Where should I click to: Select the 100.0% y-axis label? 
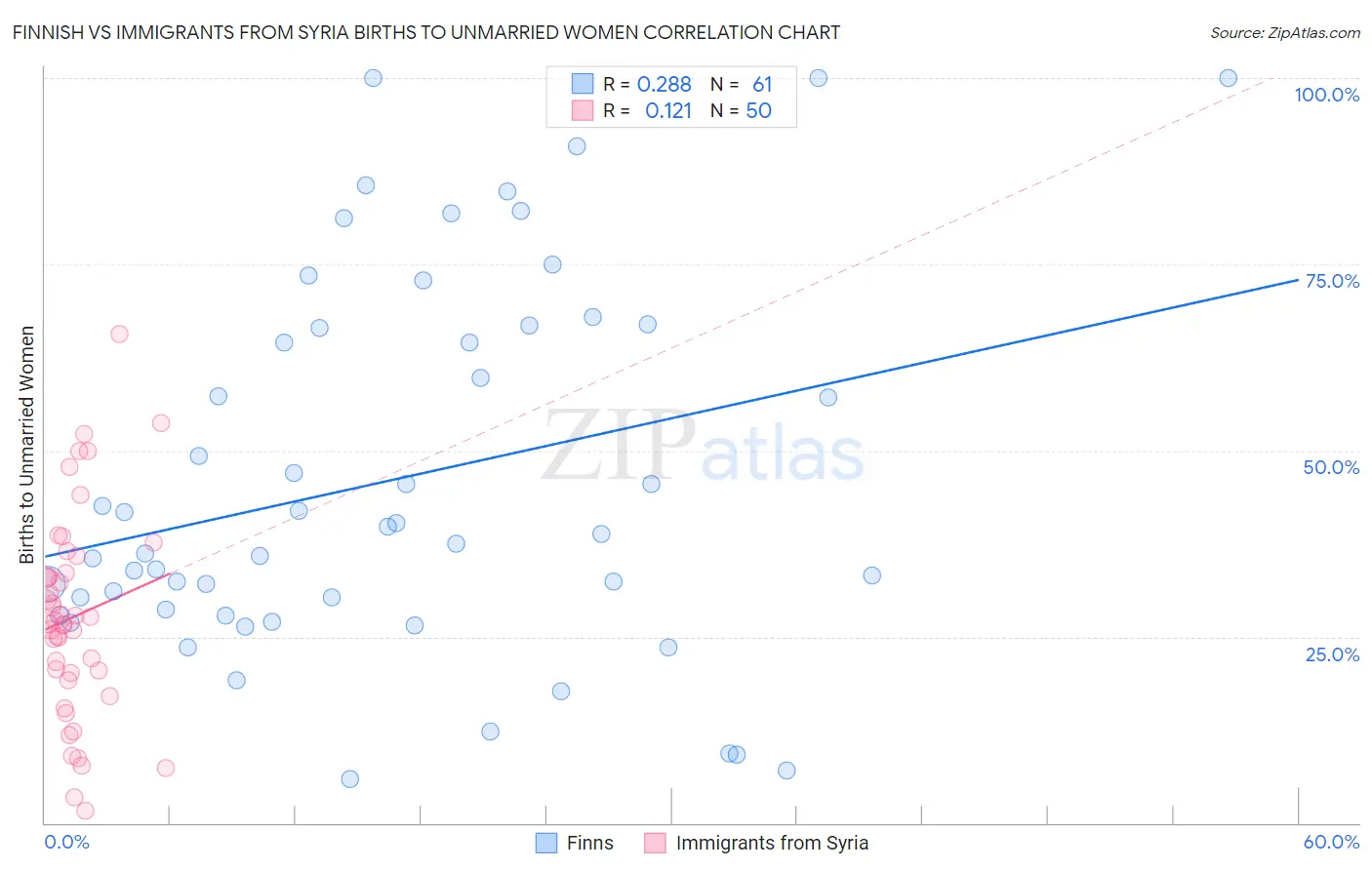[1327, 95]
